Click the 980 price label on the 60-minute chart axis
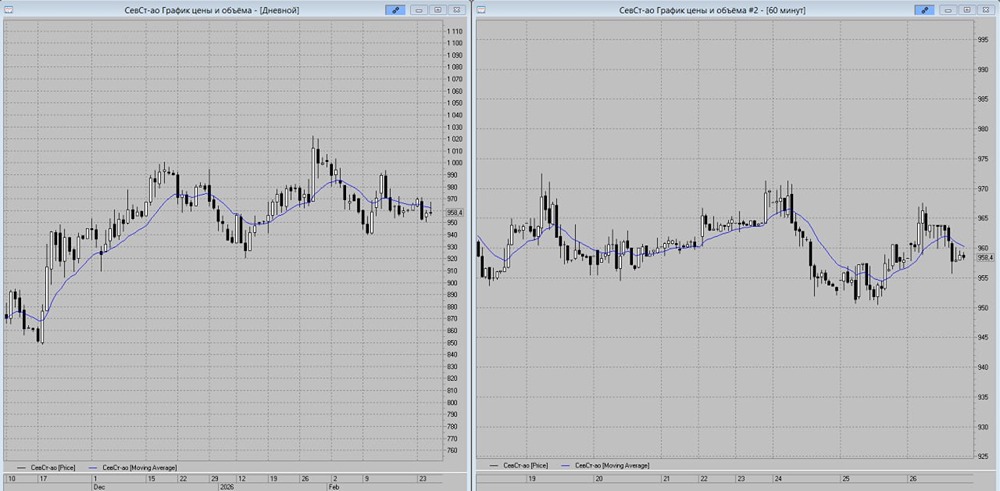The width and height of the screenshot is (1000, 491). point(983,129)
